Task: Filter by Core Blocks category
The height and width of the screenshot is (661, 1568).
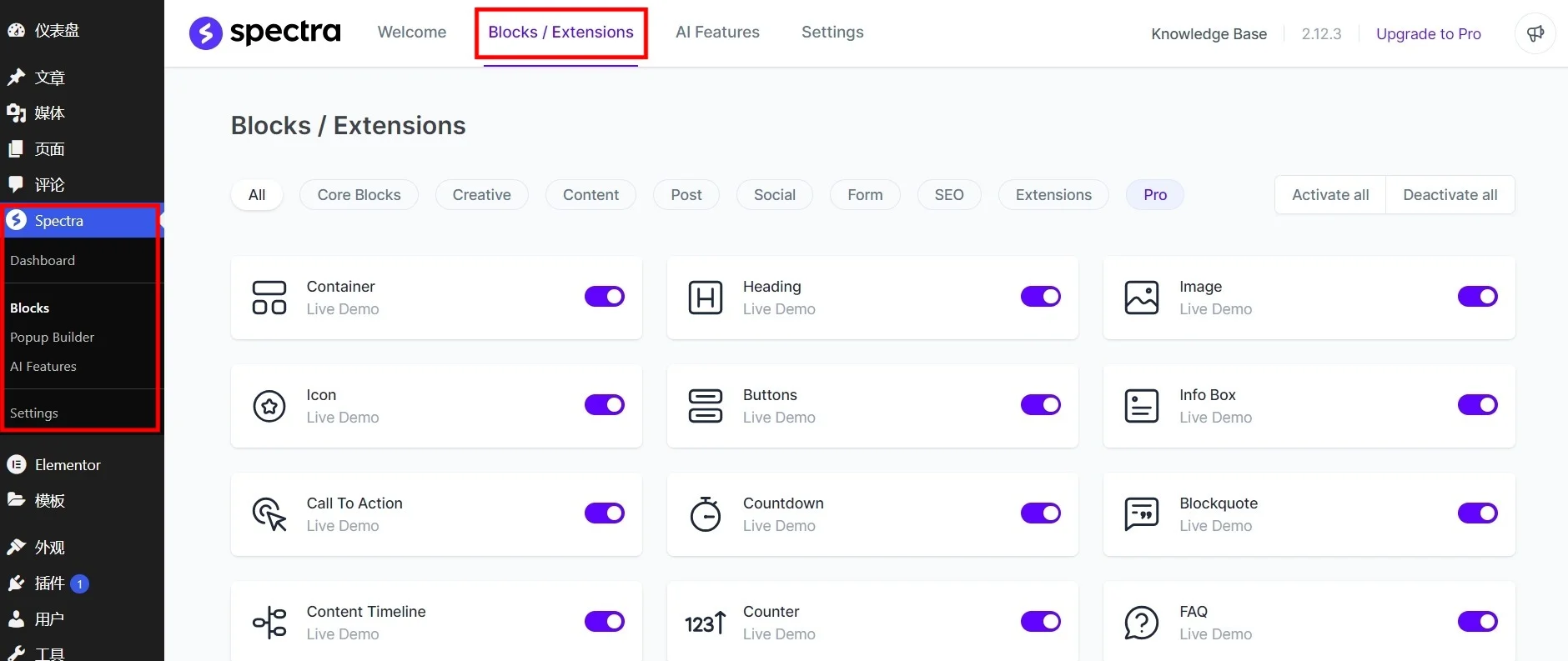Action: tap(359, 195)
